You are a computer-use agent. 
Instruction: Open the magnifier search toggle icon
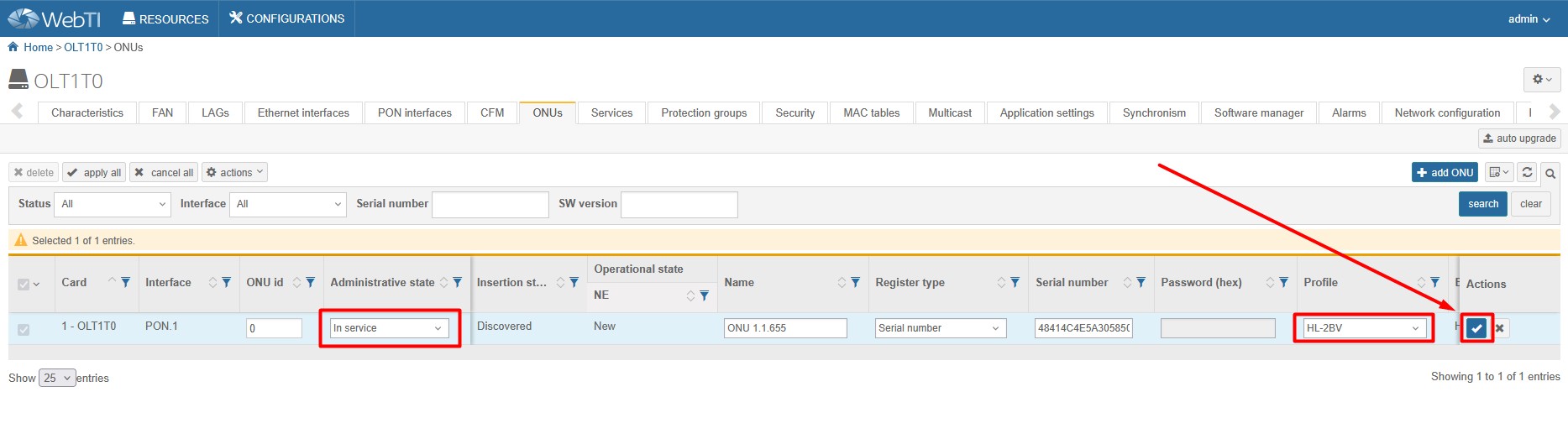(1550, 174)
